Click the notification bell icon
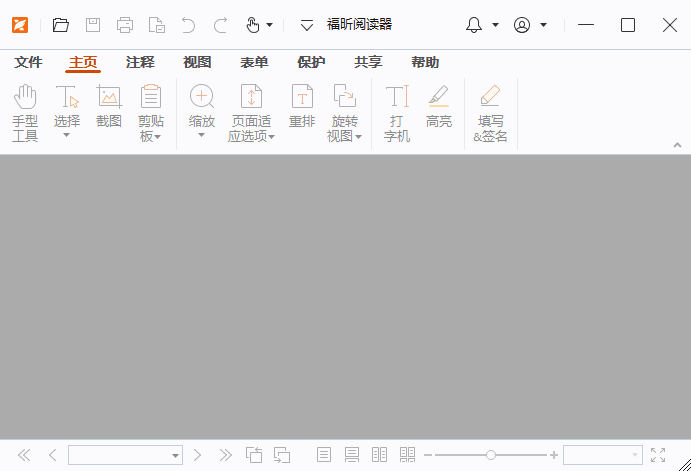 474,25
